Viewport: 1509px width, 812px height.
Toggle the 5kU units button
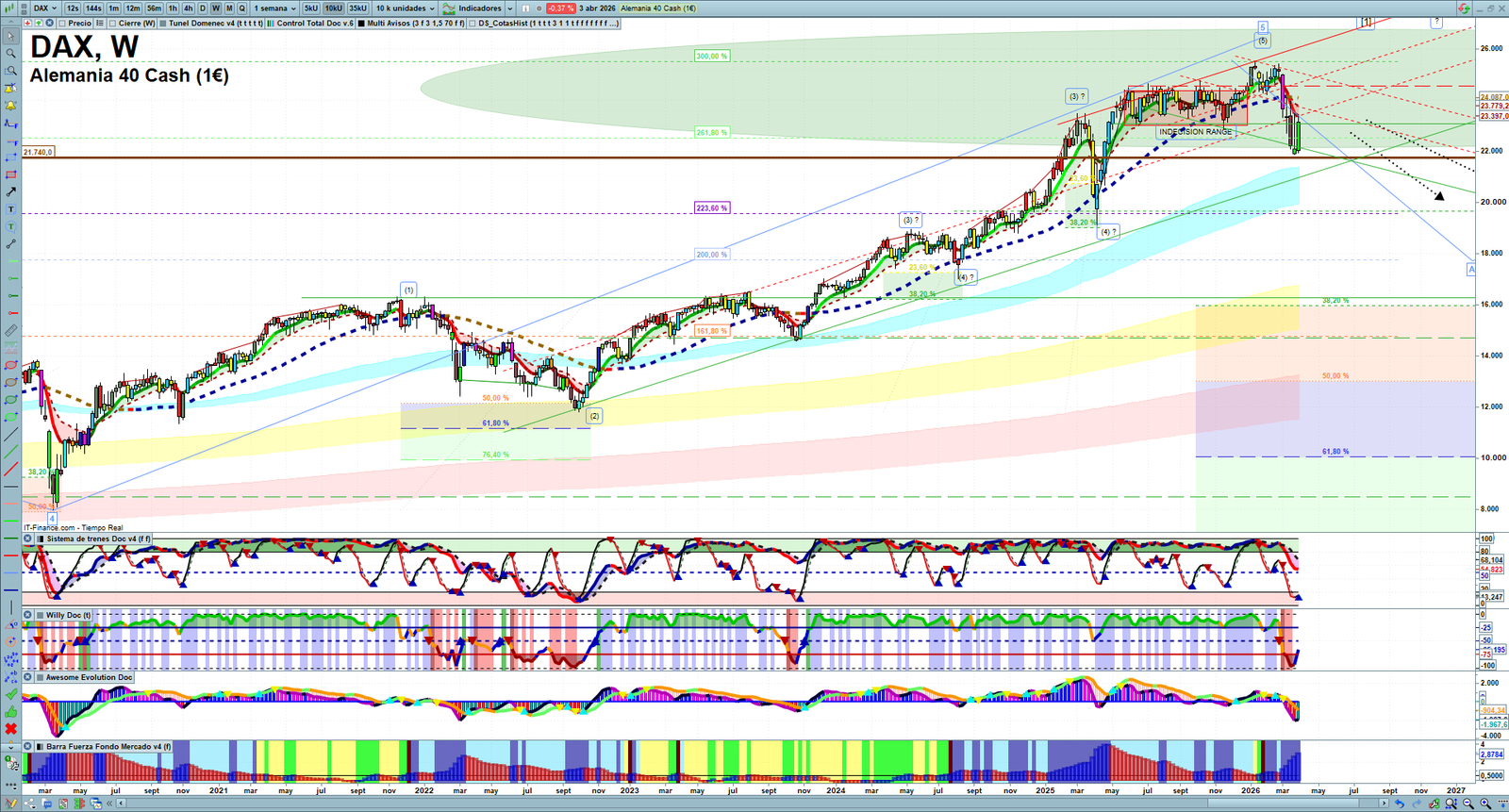pos(311,8)
